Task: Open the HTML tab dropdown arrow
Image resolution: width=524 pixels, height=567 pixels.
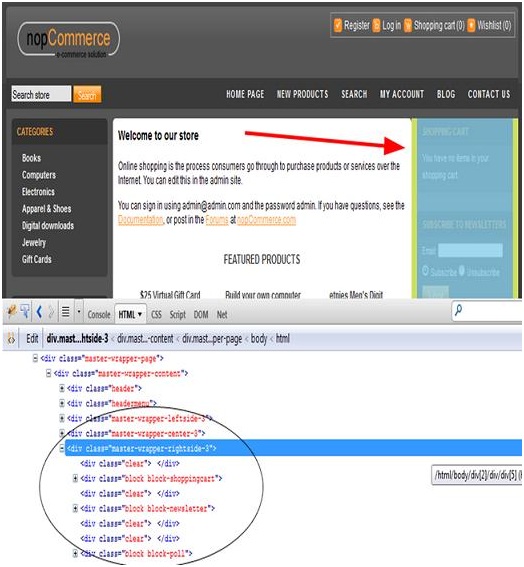Action: pos(140,314)
